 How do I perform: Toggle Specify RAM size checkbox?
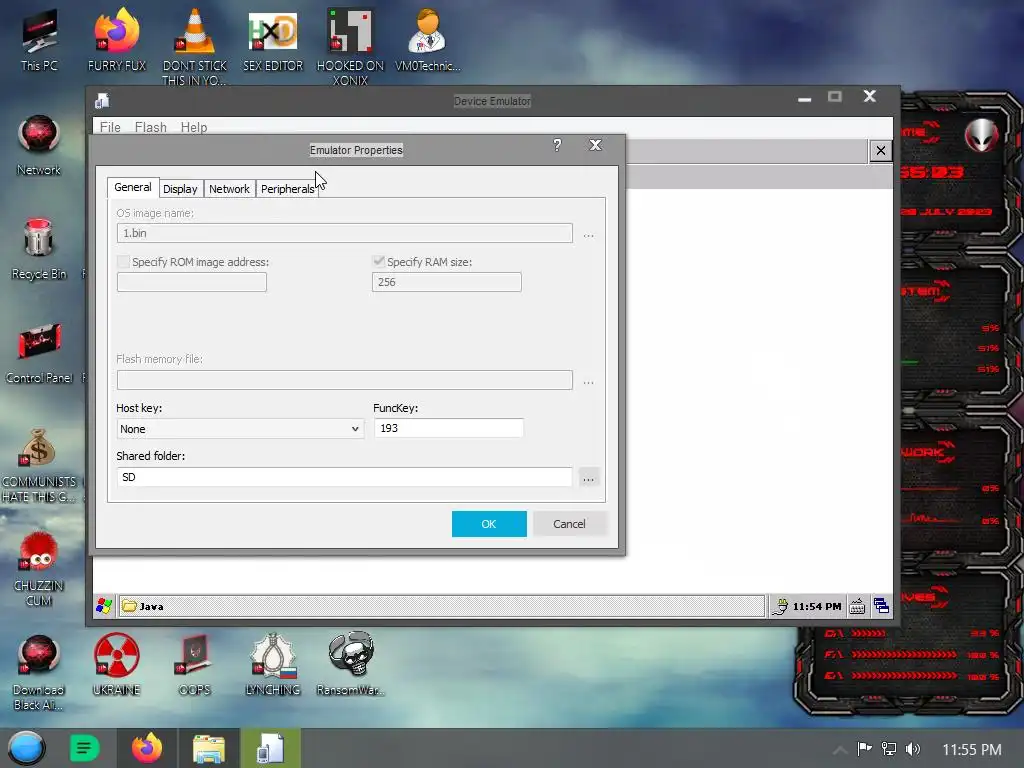(x=378, y=261)
